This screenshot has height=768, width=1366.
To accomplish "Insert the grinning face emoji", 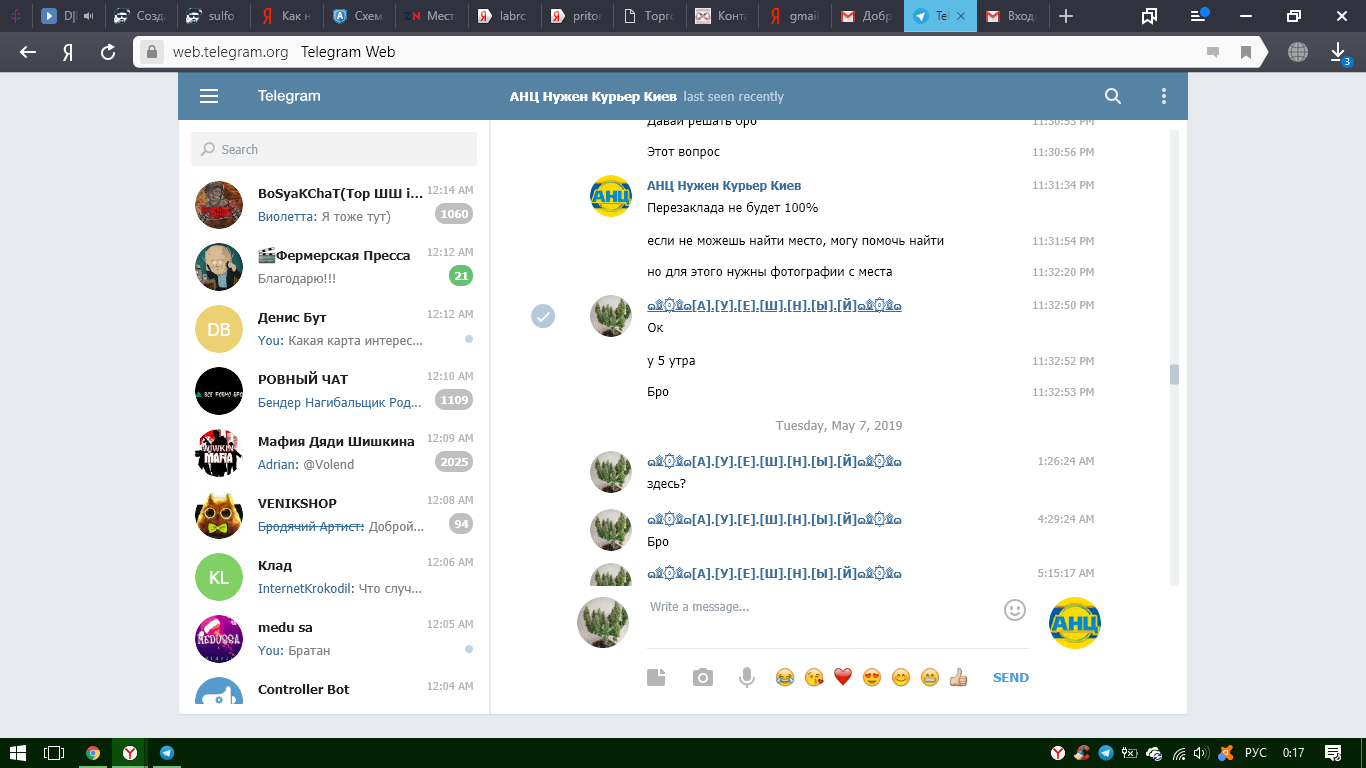I will click(x=930, y=677).
